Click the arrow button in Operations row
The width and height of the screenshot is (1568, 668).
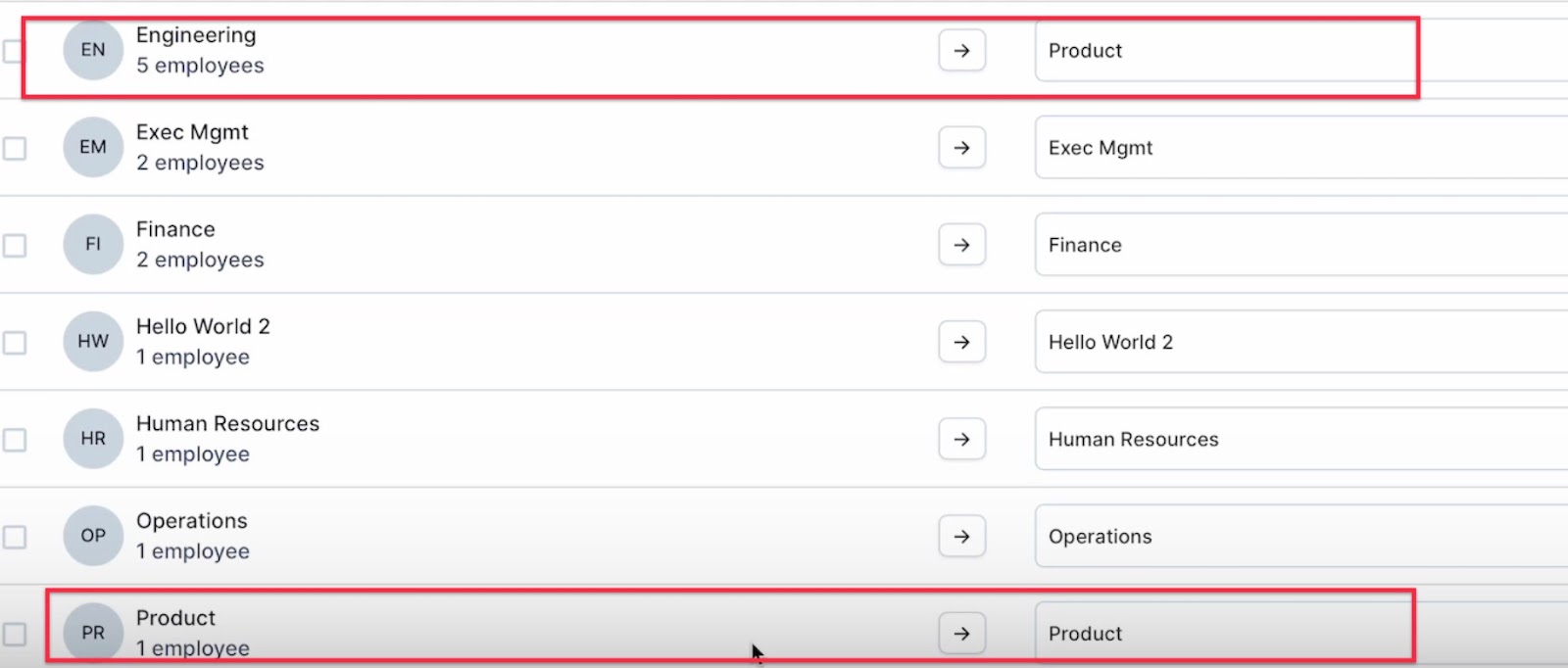click(x=961, y=536)
